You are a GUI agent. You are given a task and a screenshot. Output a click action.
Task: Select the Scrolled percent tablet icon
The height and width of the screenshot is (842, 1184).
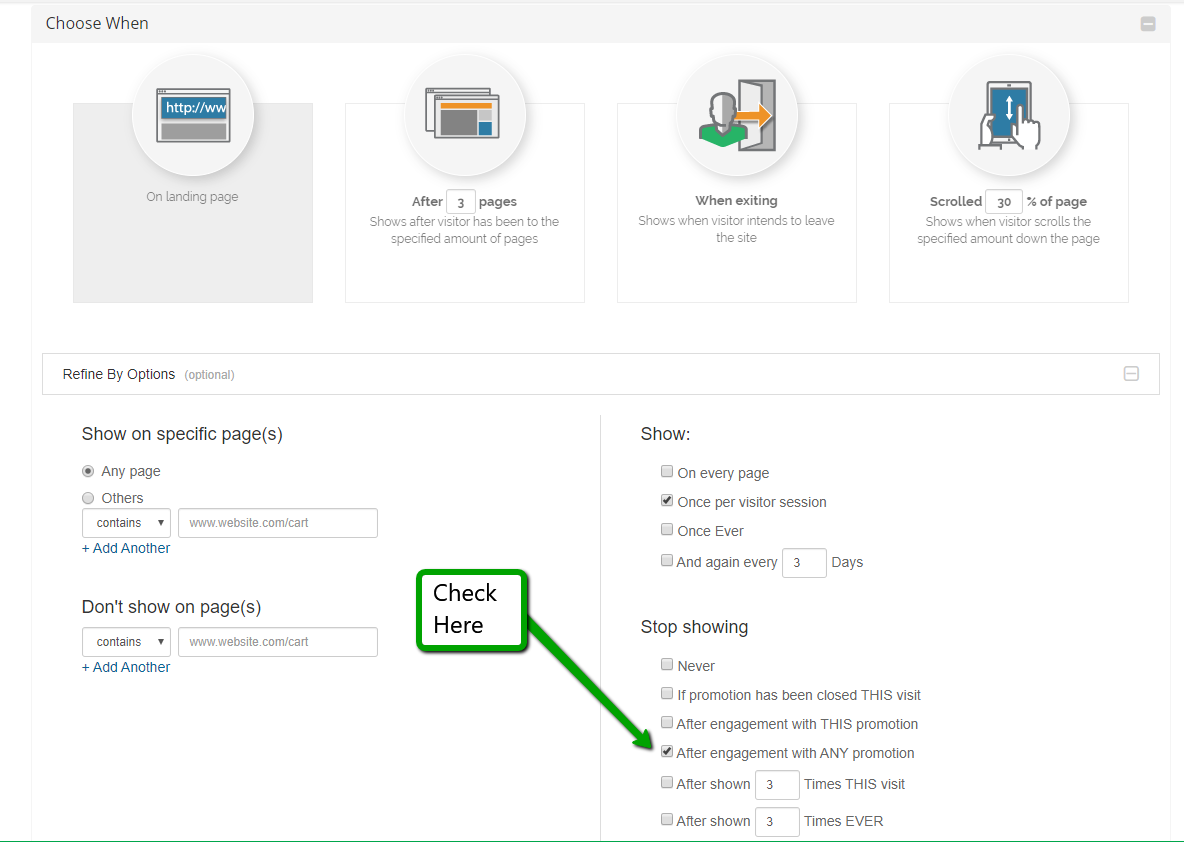pyautogui.click(x=1009, y=115)
